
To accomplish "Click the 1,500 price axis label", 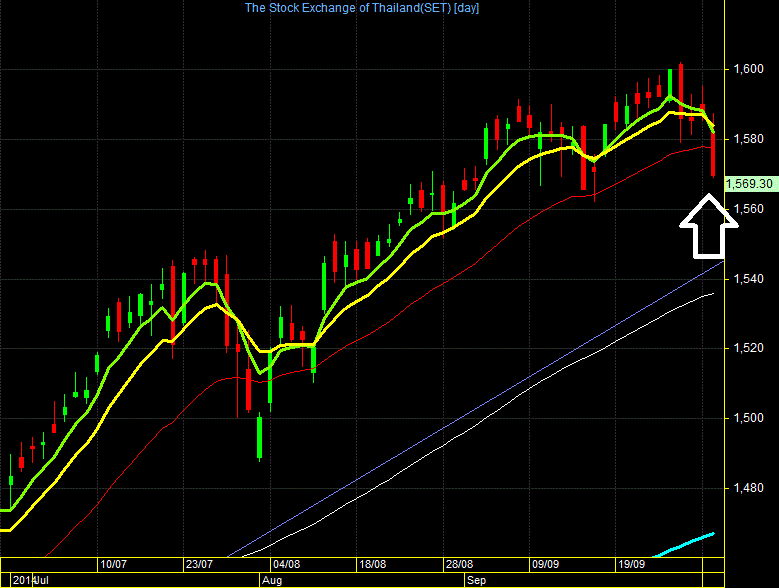I will click(749, 418).
